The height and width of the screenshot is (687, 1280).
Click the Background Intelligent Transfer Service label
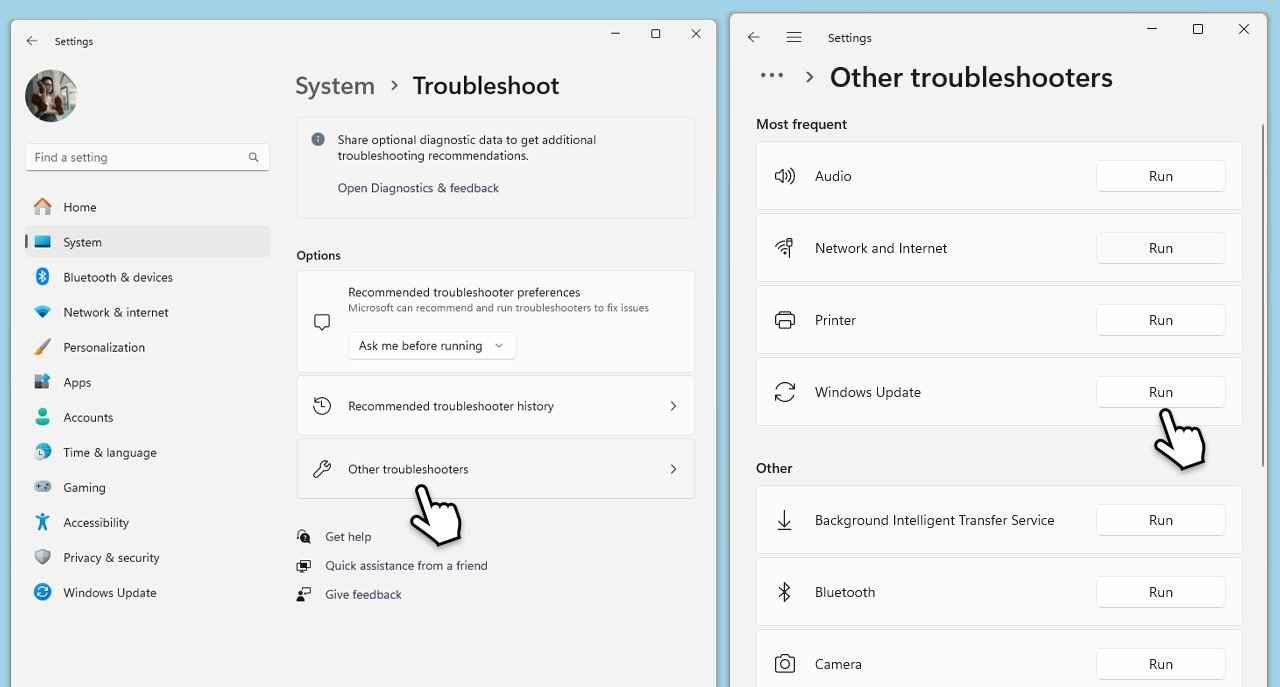tap(934, 520)
